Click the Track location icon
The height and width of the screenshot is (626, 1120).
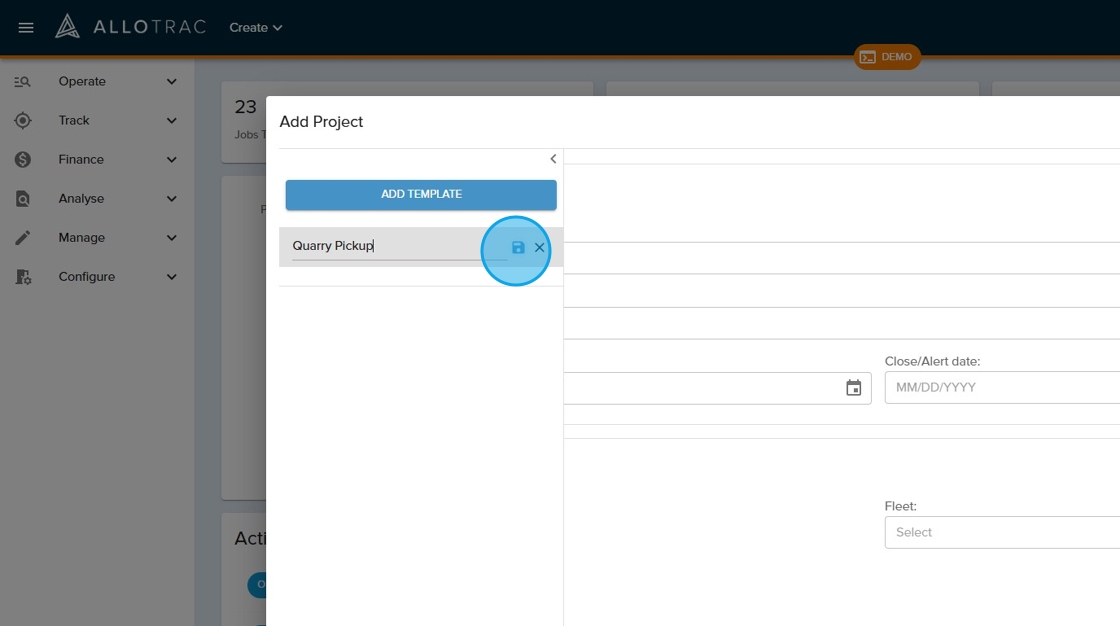[23, 121]
